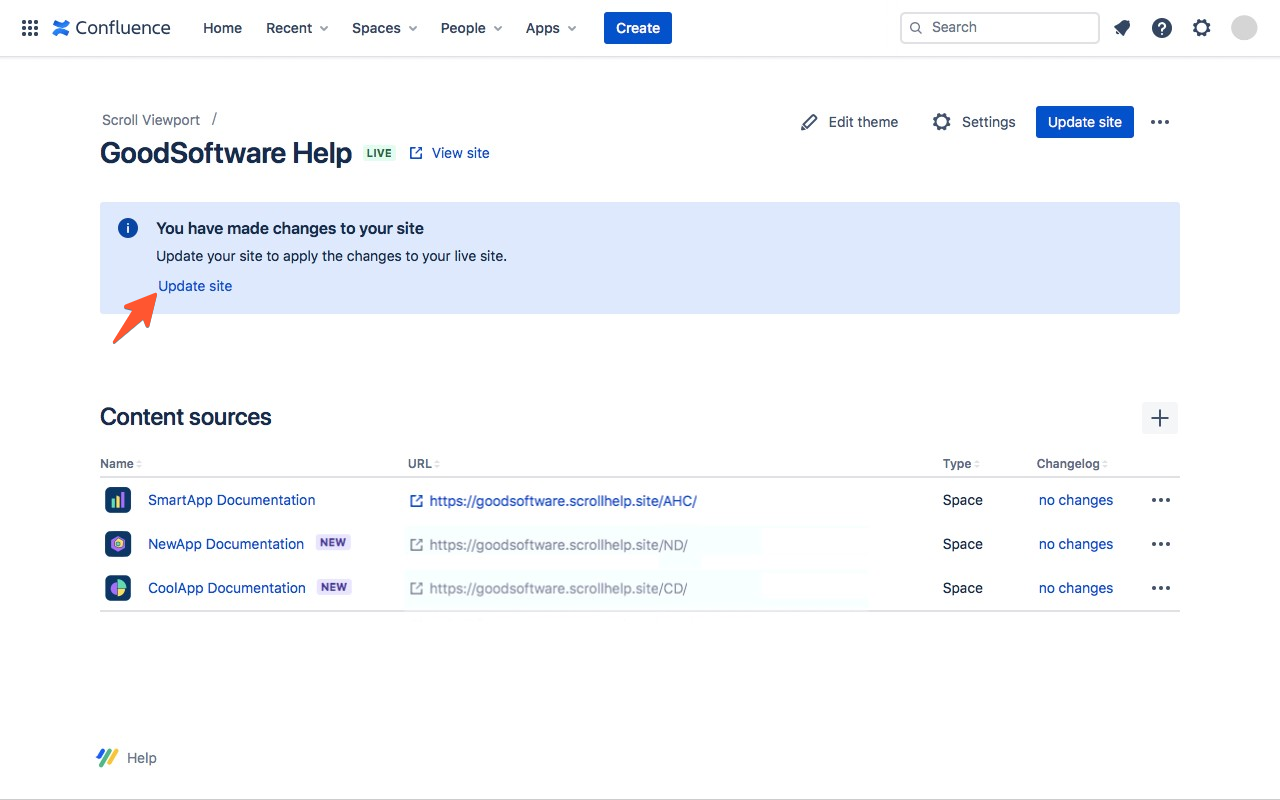Click the user profile avatar
The image size is (1280, 800).
1244,28
